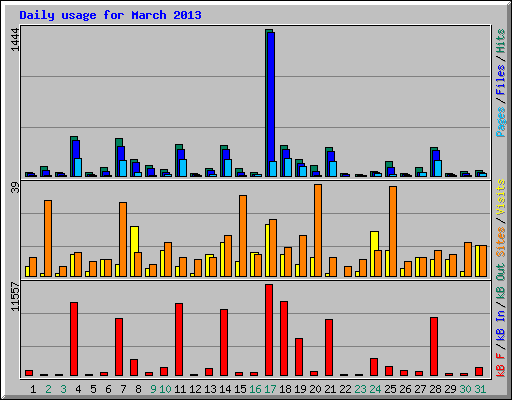Click the red kB bar for day 17
The width and height of the screenshot is (512, 400).
point(269,330)
